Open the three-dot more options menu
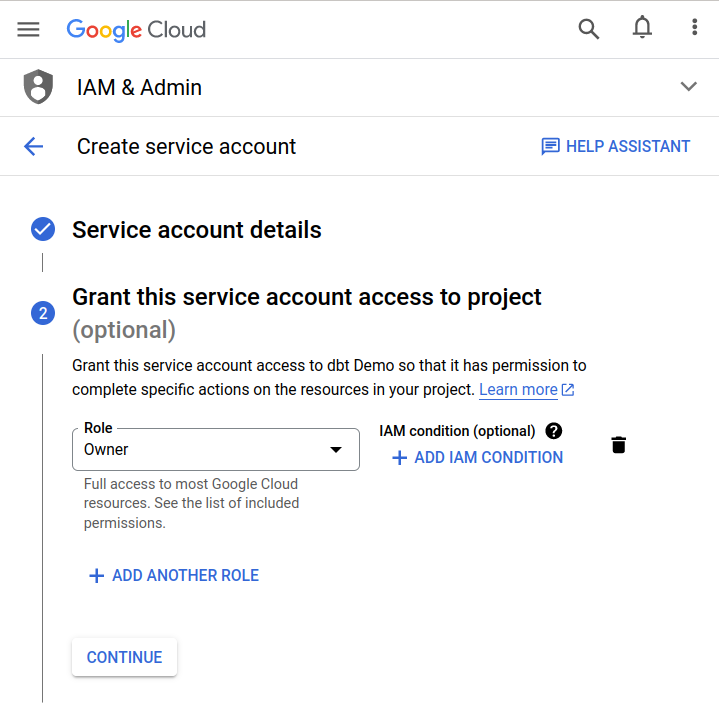This screenshot has height=713, width=719. pos(694,29)
